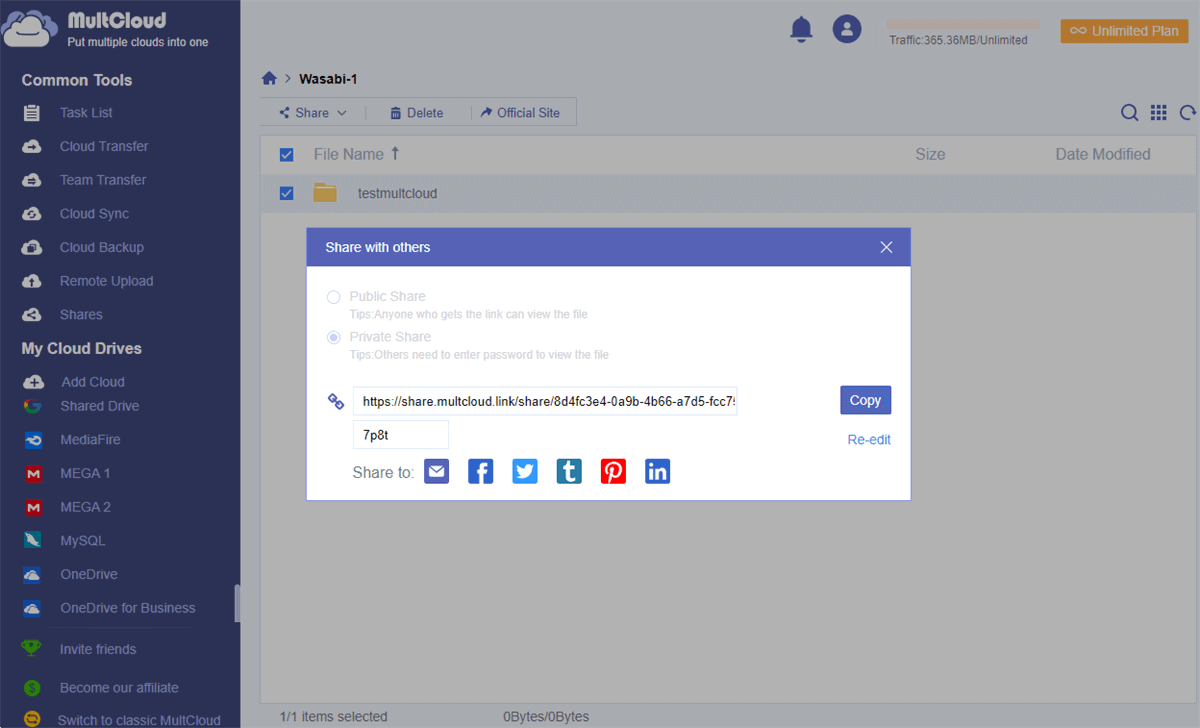1200x728 pixels.
Task: Expand the Share dropdown in toolbar
Action: 312,113
